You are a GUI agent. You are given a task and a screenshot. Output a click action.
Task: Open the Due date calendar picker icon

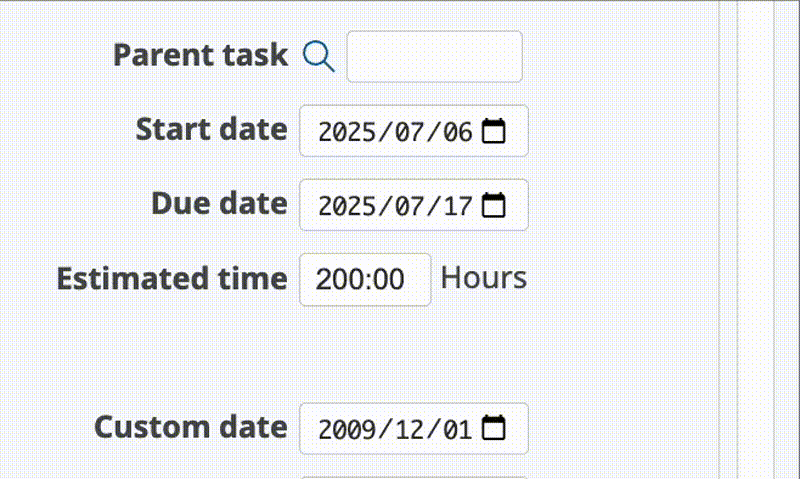click(x=494, y=206)
